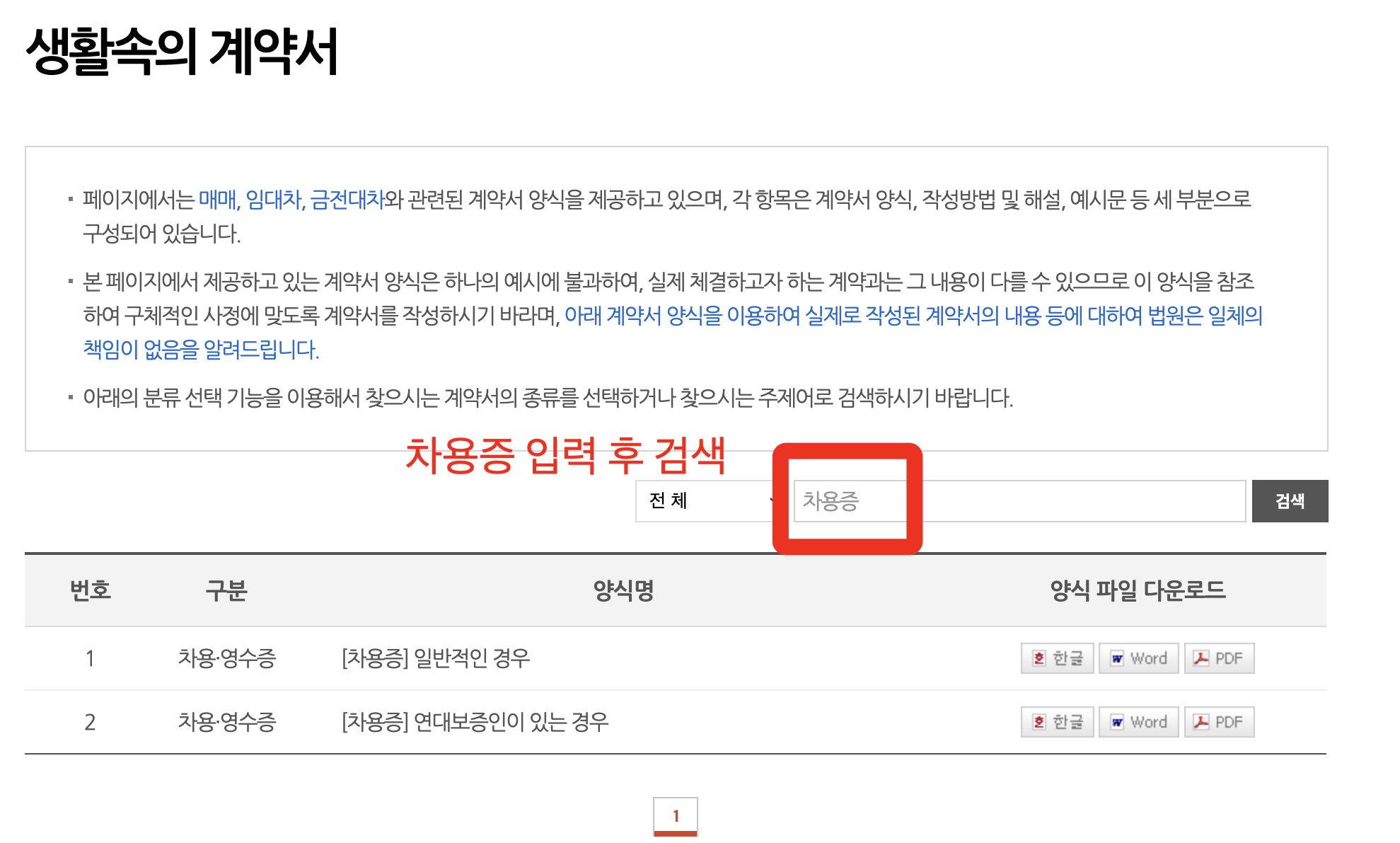This screenshot has height=843, width=1400.
Task: Open the [차용증] 연대보증인이 있는 경우 form entry
Action: pyautogui.click(x=475, y=721)
